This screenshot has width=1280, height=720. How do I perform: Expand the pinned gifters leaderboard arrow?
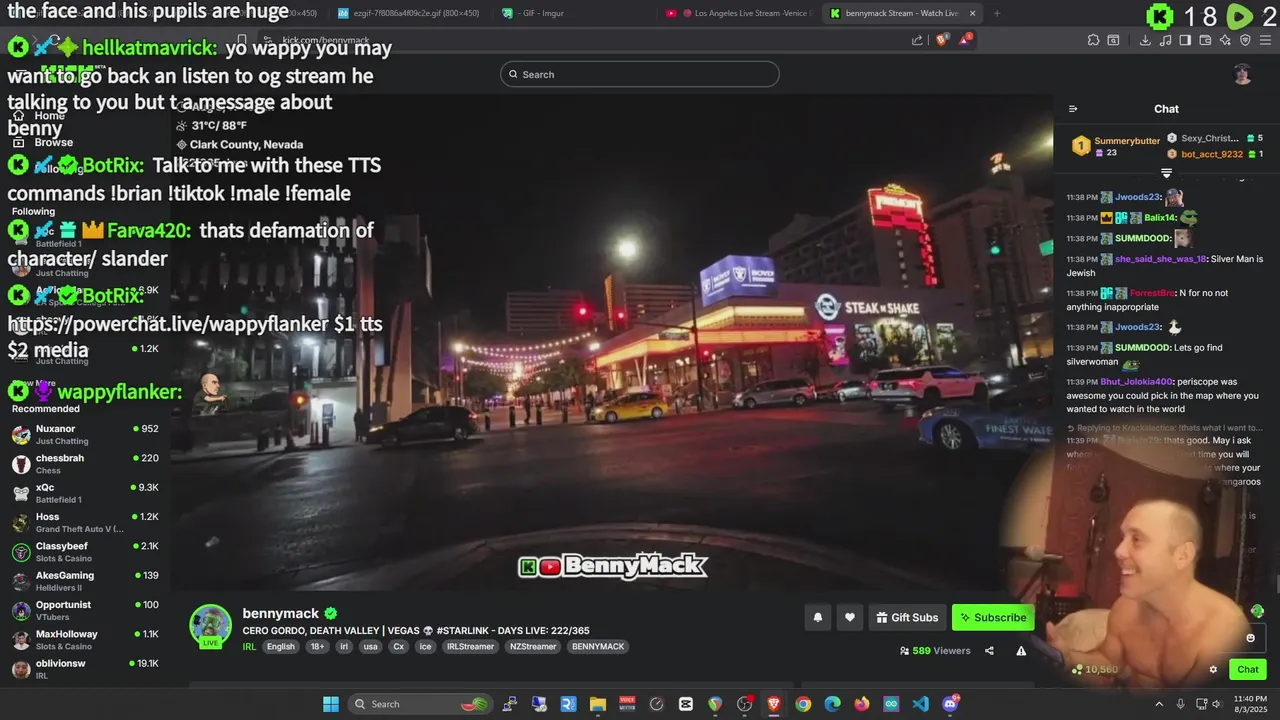(1166, 173)
